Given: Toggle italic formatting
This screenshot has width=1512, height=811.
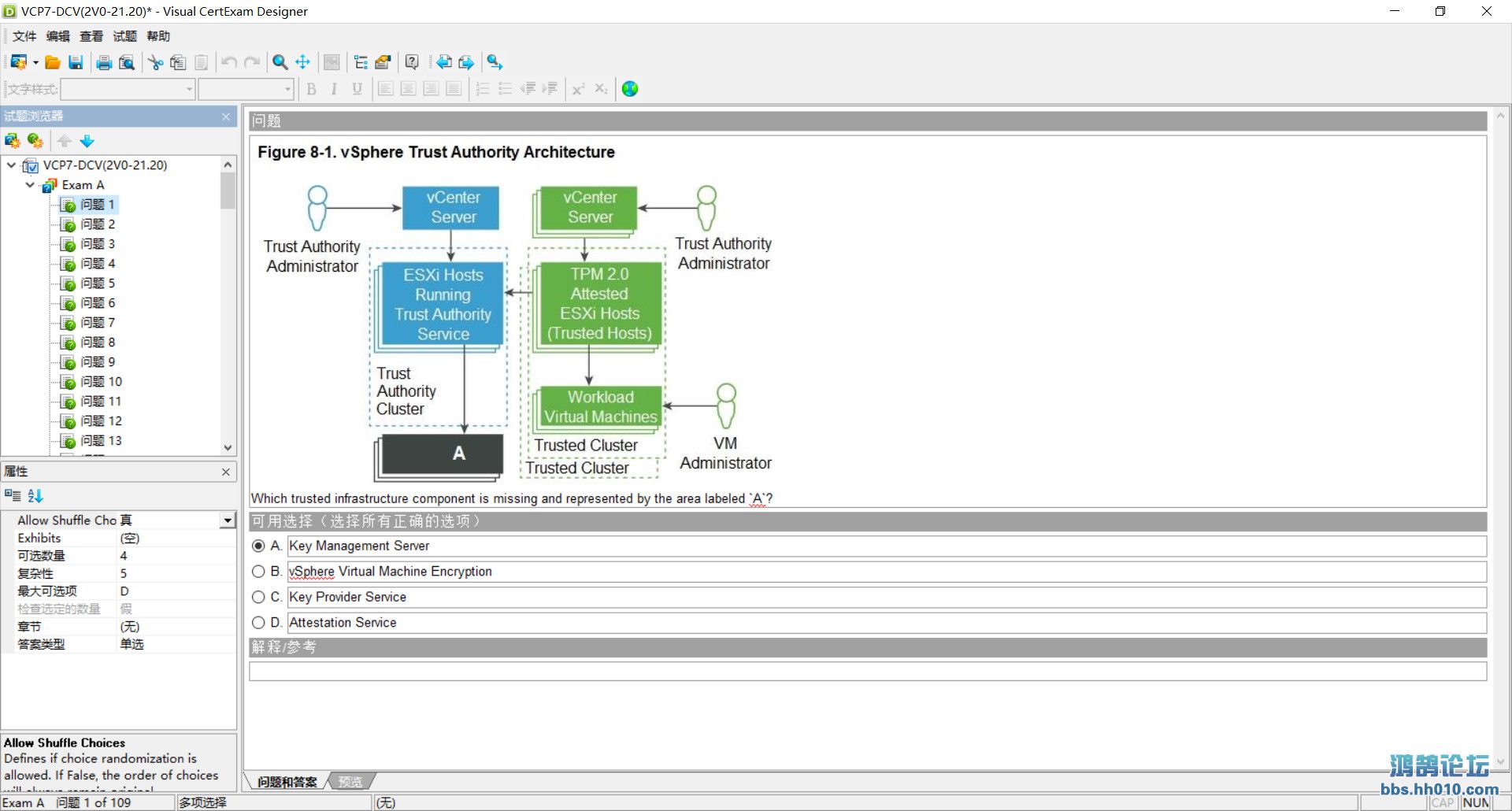Looking at the screenshot, I should 334,89.
